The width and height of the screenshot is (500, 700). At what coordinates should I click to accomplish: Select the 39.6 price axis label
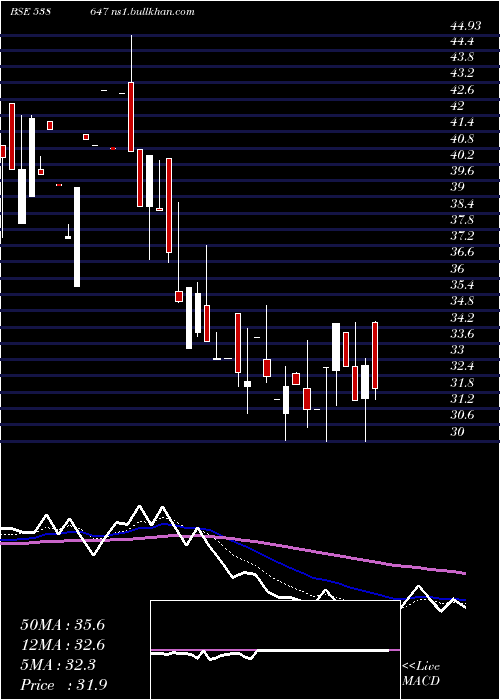click(462, 171)
